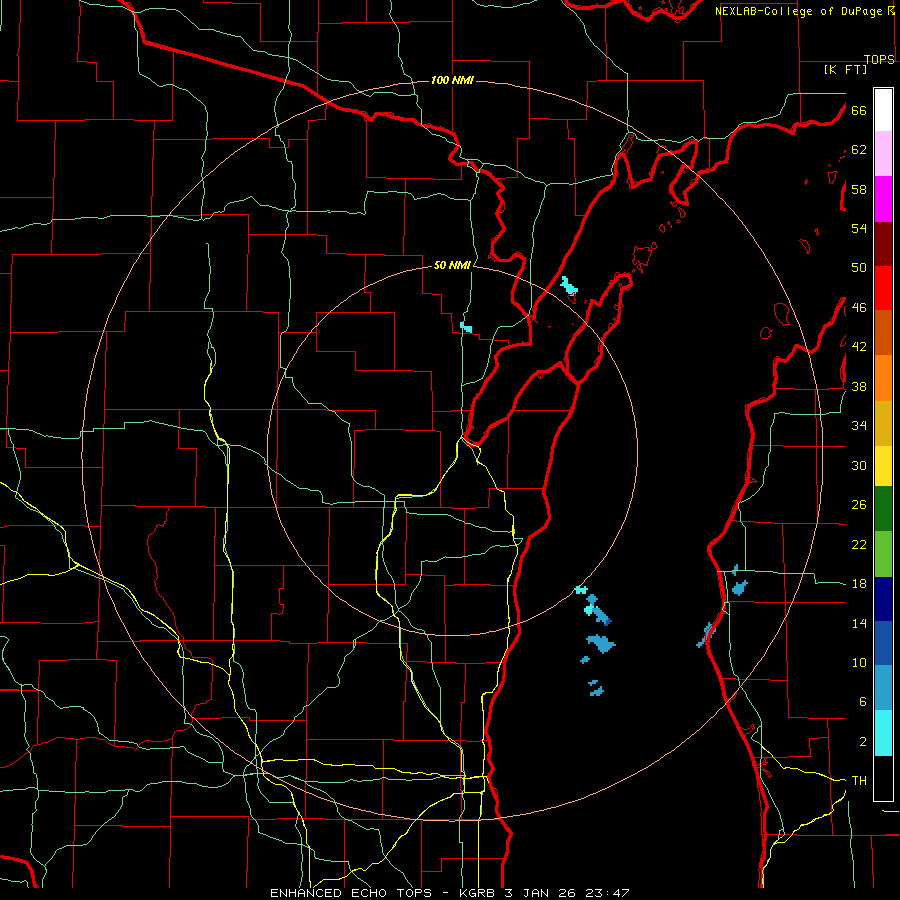Click the navy blue legend swatch
The height and width of the screenshot is (900, 900).
883,599
